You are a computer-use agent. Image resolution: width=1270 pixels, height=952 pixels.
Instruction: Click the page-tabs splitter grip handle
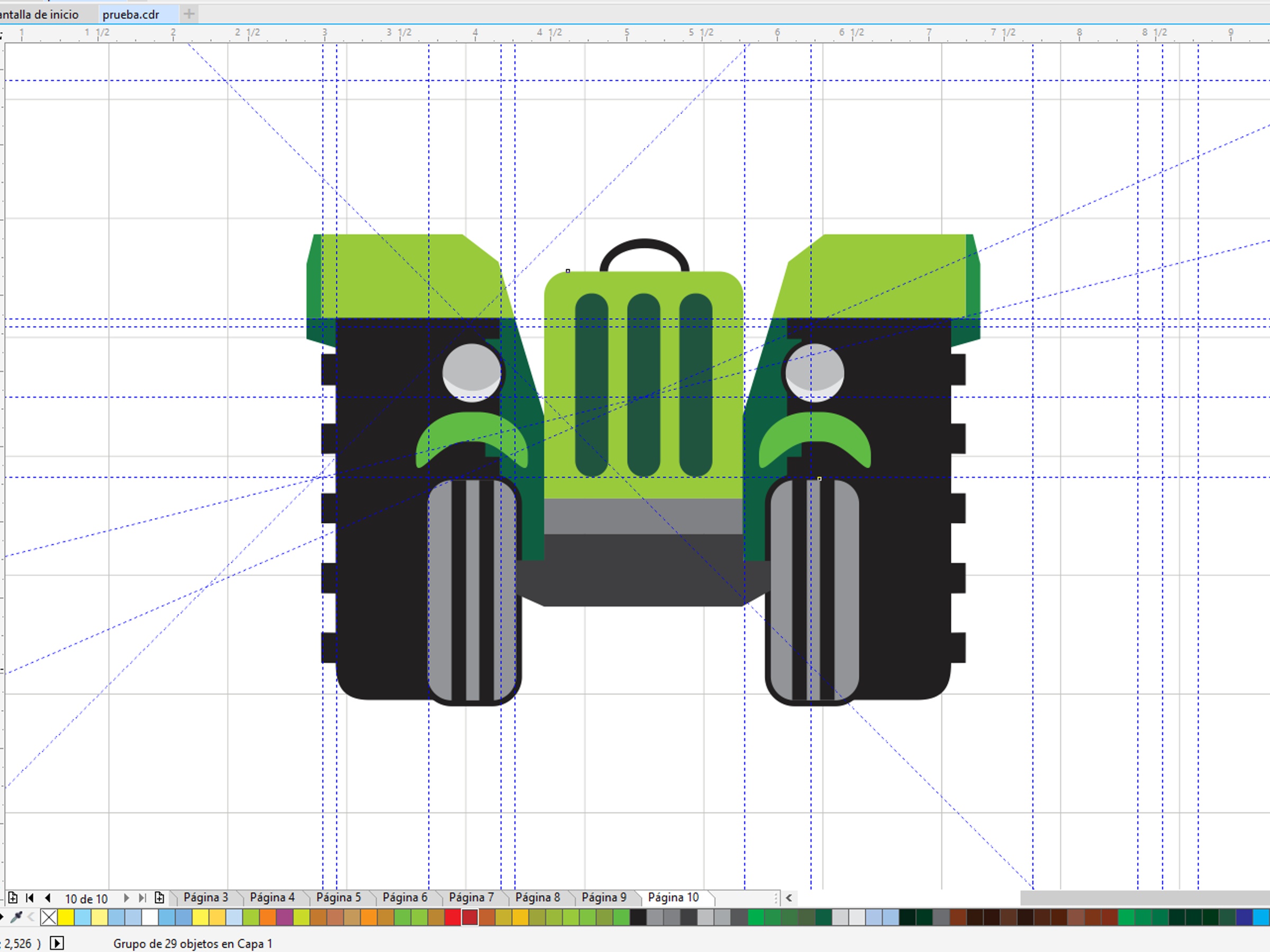click(776, 898)
